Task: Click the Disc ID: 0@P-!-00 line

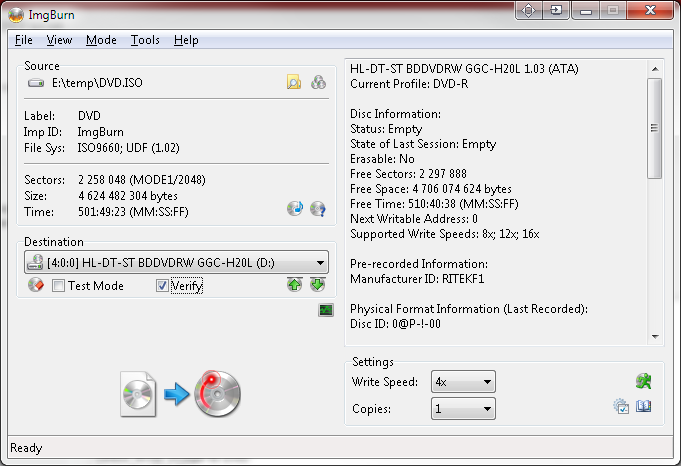Action: point(395,324)
